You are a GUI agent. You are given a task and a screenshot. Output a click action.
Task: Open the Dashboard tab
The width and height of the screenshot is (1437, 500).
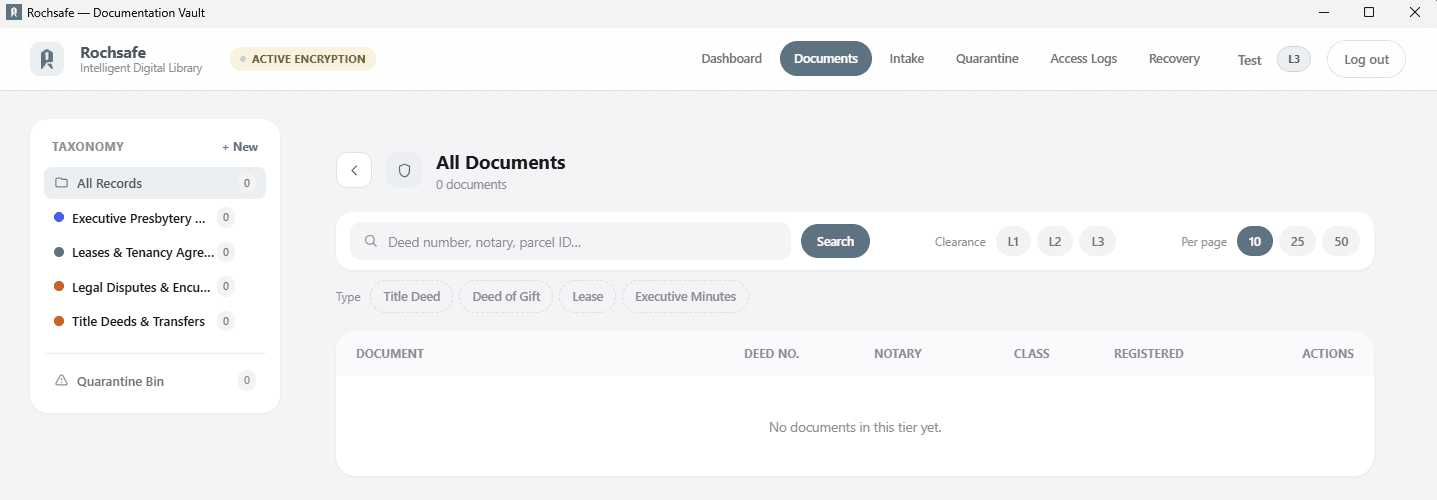point(731,59)
